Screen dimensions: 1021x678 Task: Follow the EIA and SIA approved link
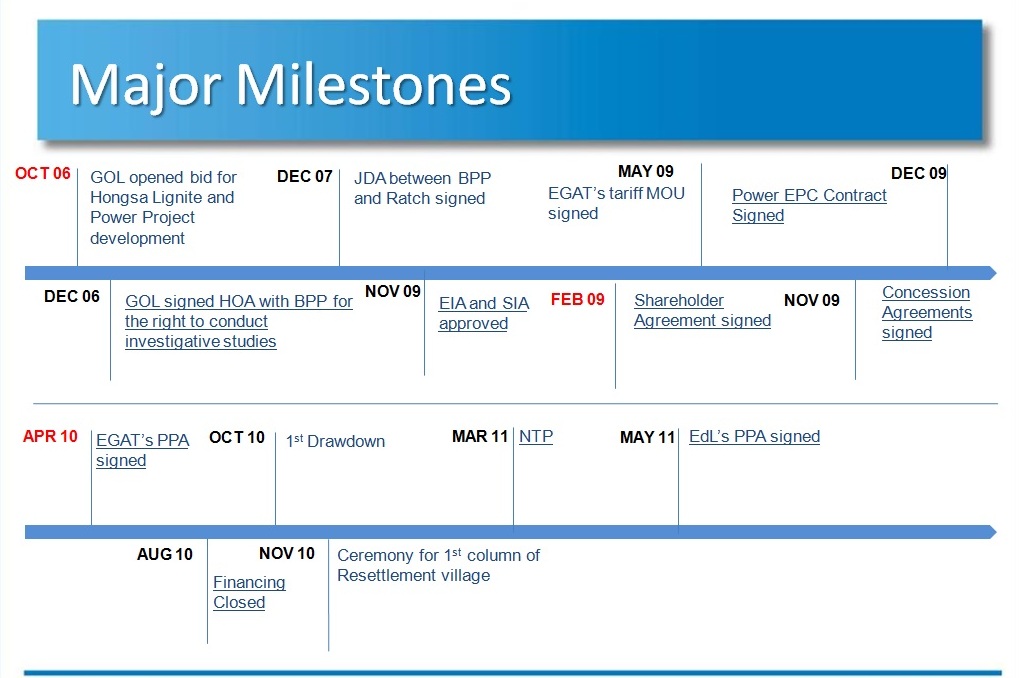(x=484, y=313)
